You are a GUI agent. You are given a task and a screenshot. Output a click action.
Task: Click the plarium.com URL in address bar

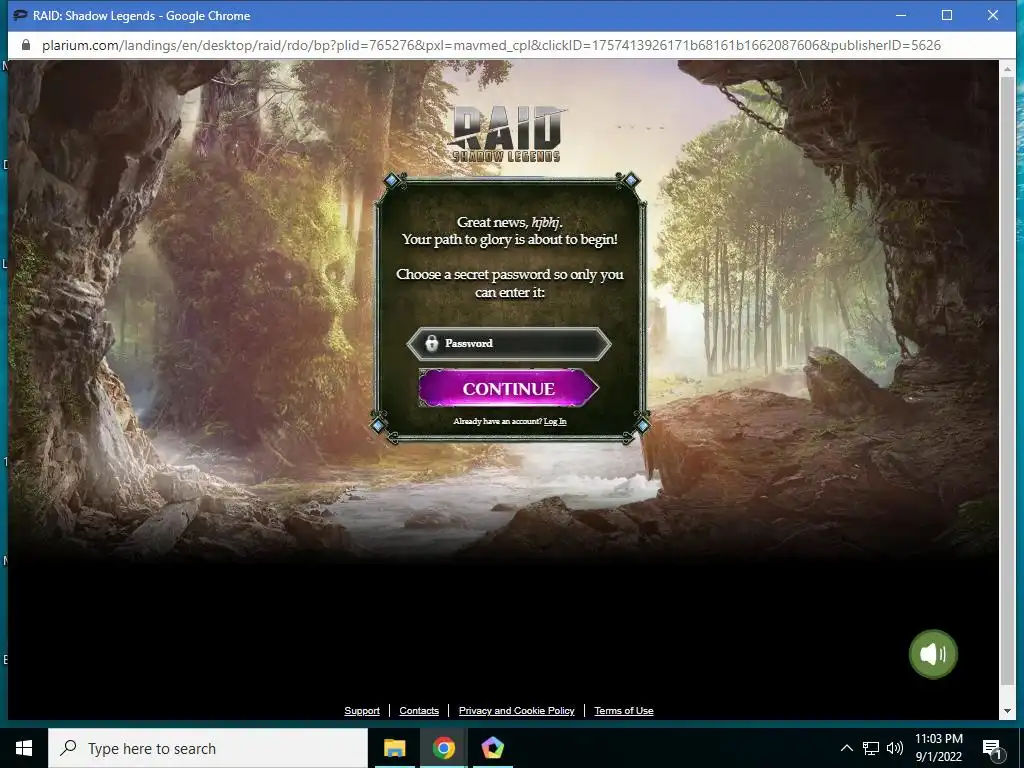click(491, 45)
